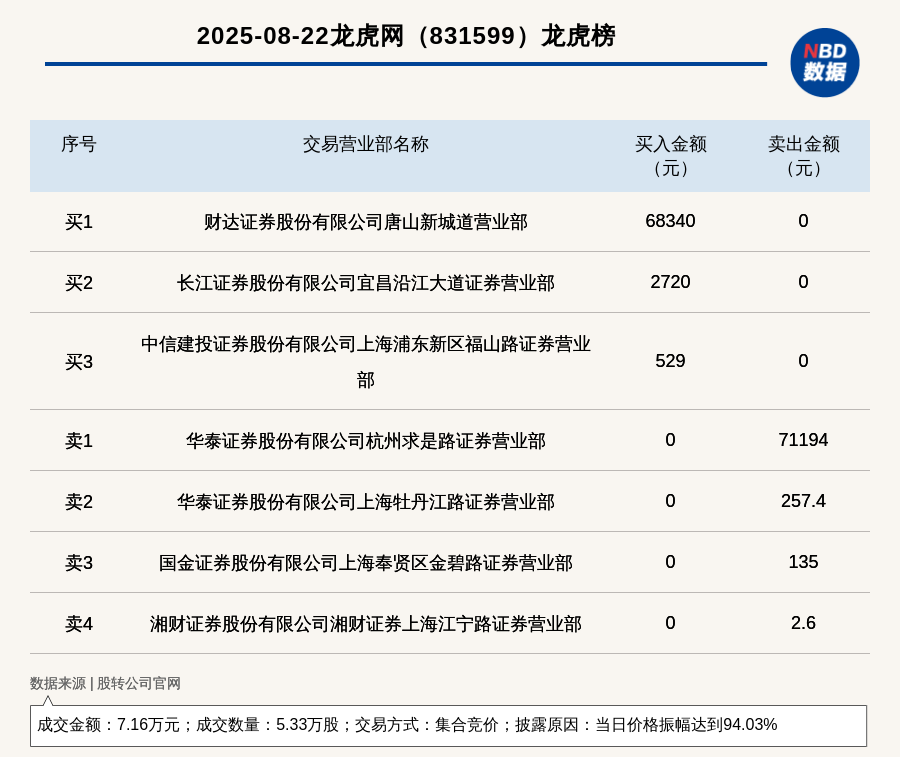Select 中信建投证券 上海浦东新区福山路 branch name
Screen dimensions: 900x757
pyautogui.click(x=366, y=362)
